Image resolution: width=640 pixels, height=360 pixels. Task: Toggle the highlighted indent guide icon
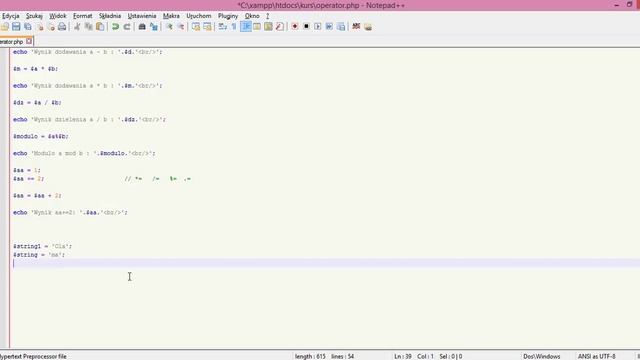coord(246,27)
